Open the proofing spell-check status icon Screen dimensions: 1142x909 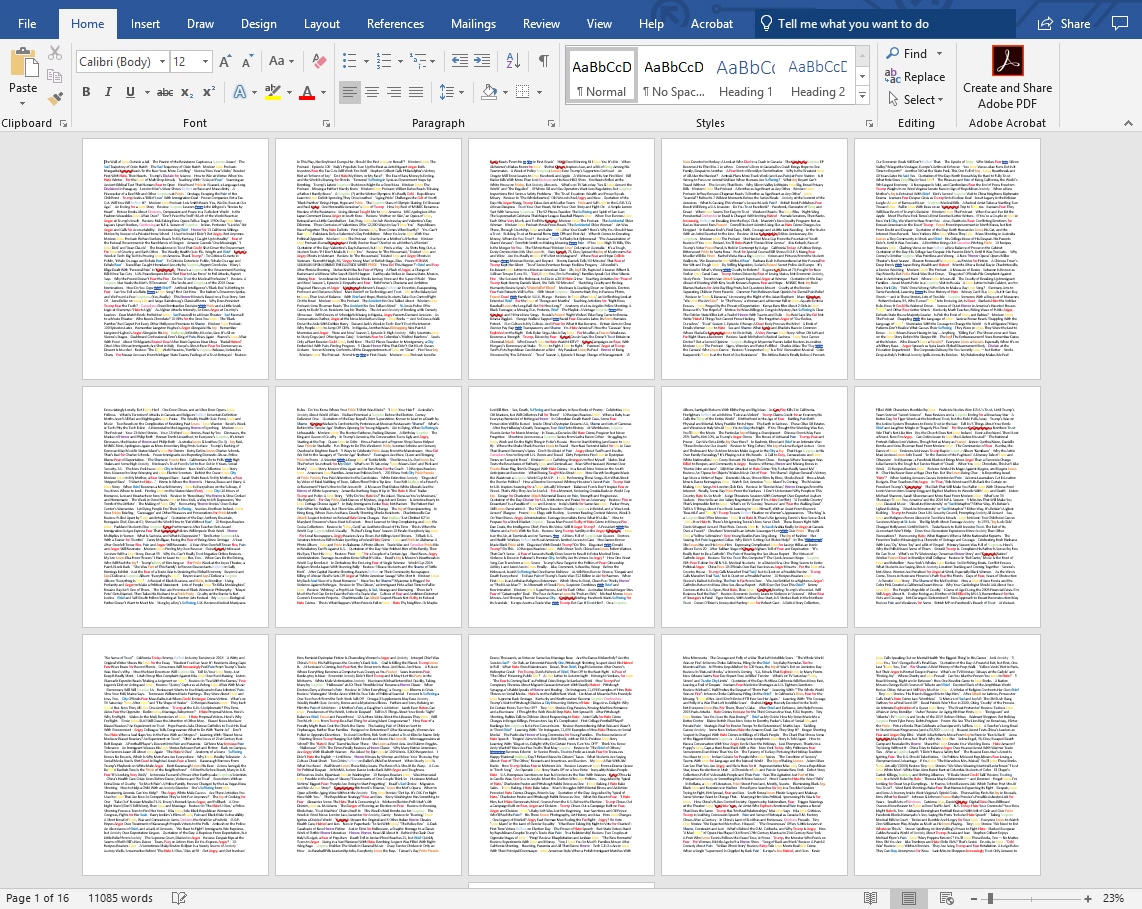click(x=179, y=898)
